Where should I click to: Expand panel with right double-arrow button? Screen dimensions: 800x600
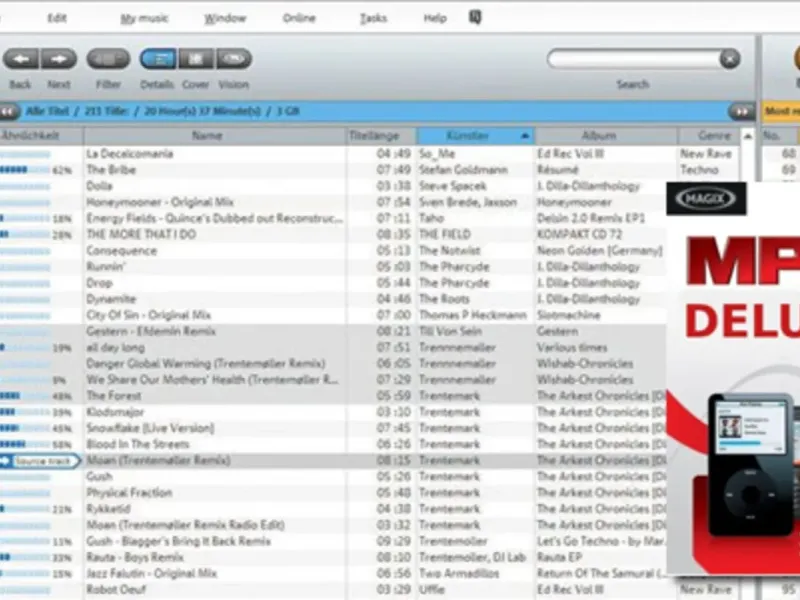point(742,111)
